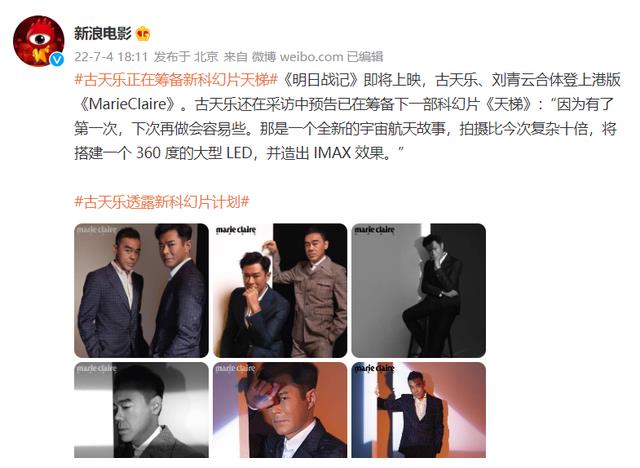Click the 发布于 北京 location text
This screenshot has width=640, height=468.
point(186,57)
